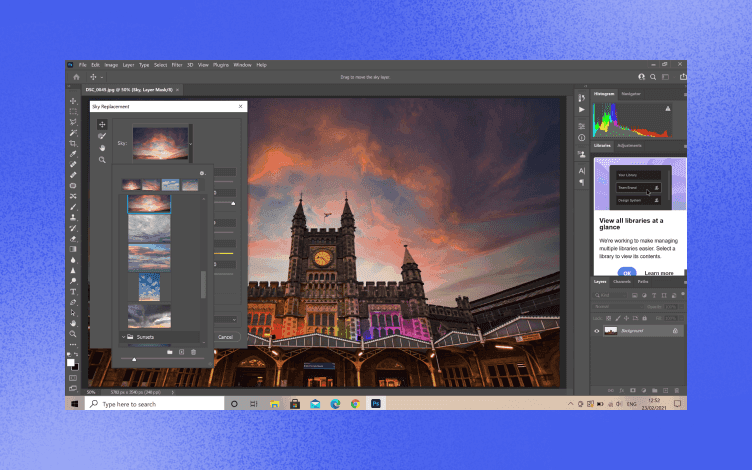
Task: Open the Sky preset dropdown arrow
Action: coord(190,144)
